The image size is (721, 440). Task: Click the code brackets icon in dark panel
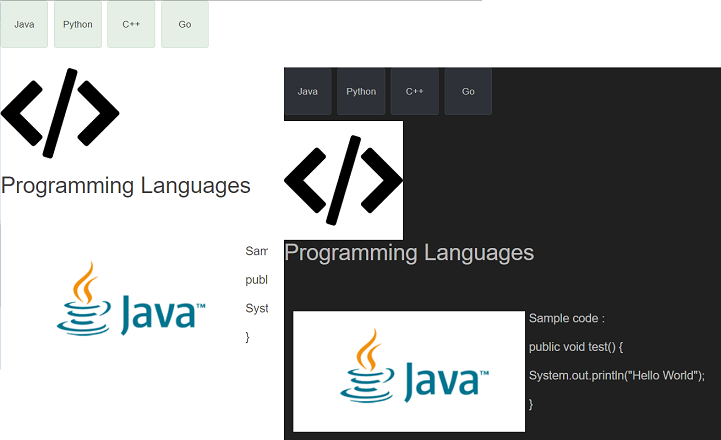pos(343,180)
